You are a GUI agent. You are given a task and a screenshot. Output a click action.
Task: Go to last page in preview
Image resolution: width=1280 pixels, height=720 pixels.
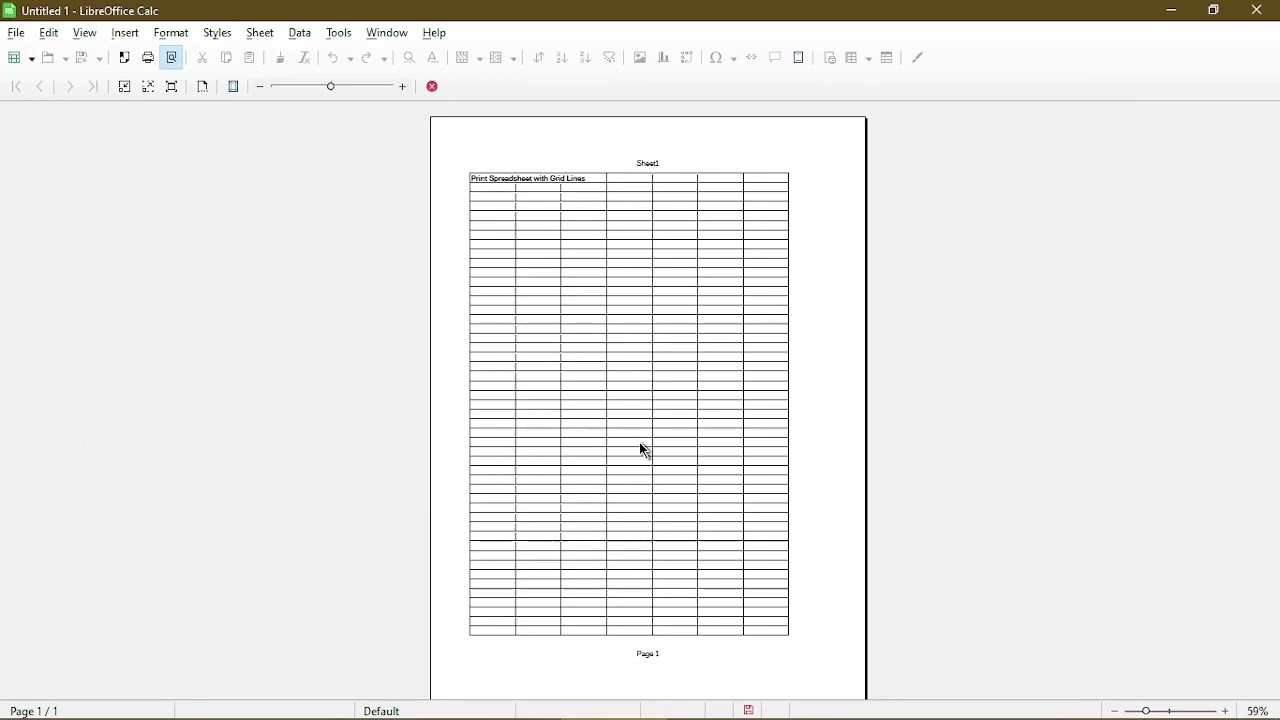click(93, 87)
